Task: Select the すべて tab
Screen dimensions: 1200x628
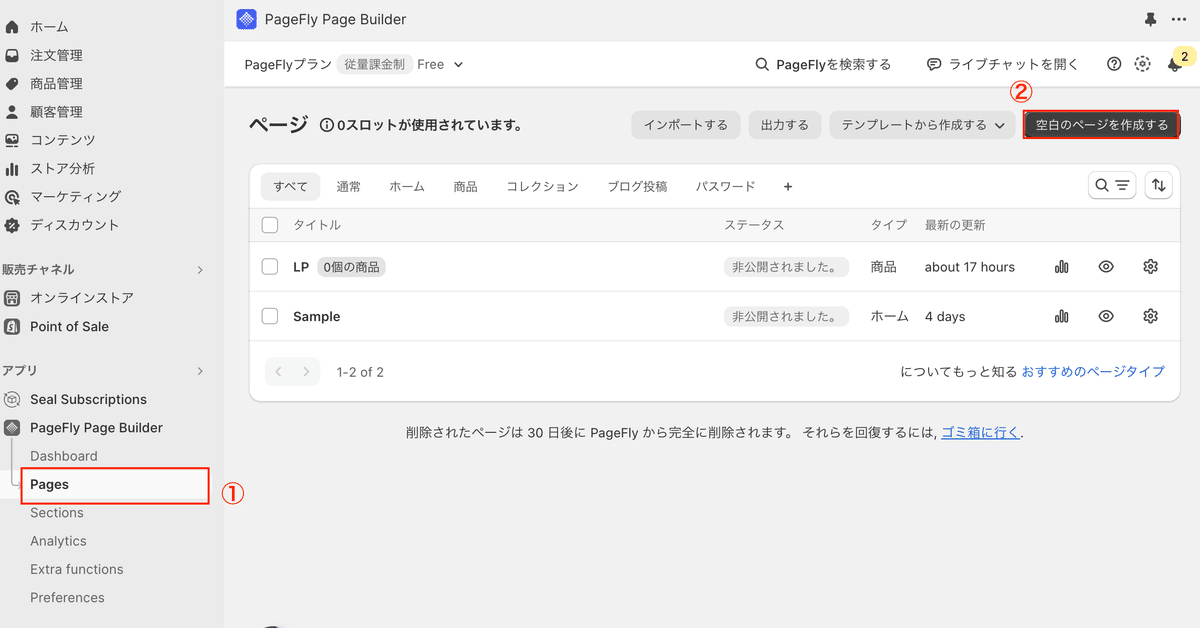Action: pyautogui.click(x=291, y=186)
